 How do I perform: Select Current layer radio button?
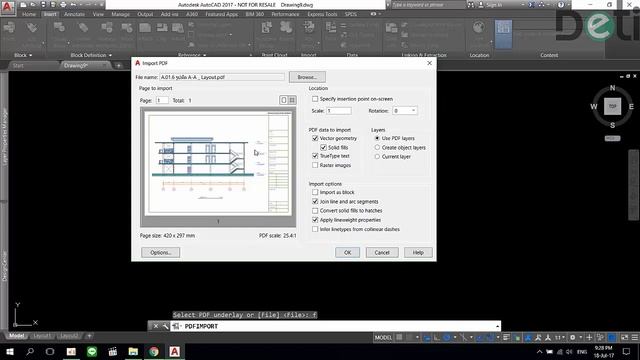pyautogui.click(x=377, y=157)
